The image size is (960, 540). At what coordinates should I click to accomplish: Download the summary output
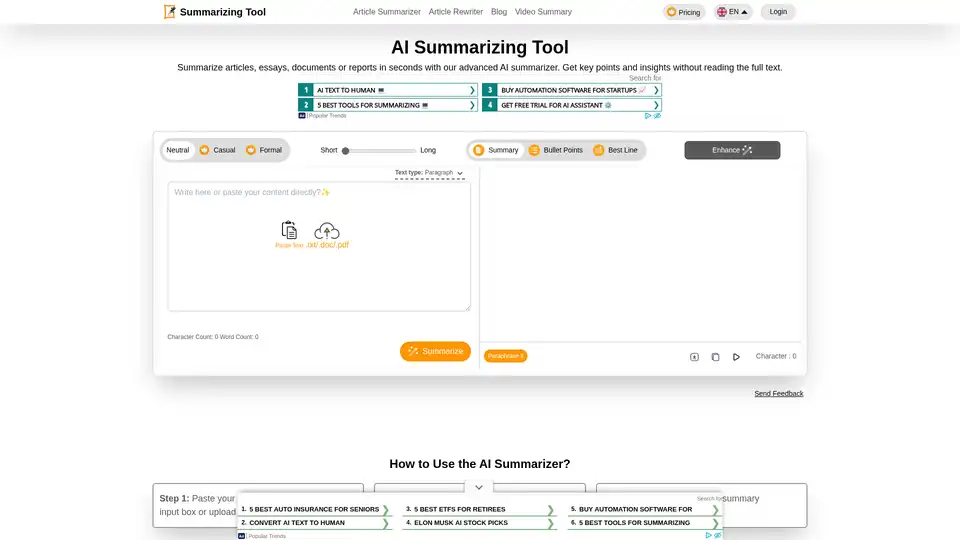[x=694, y=357]
